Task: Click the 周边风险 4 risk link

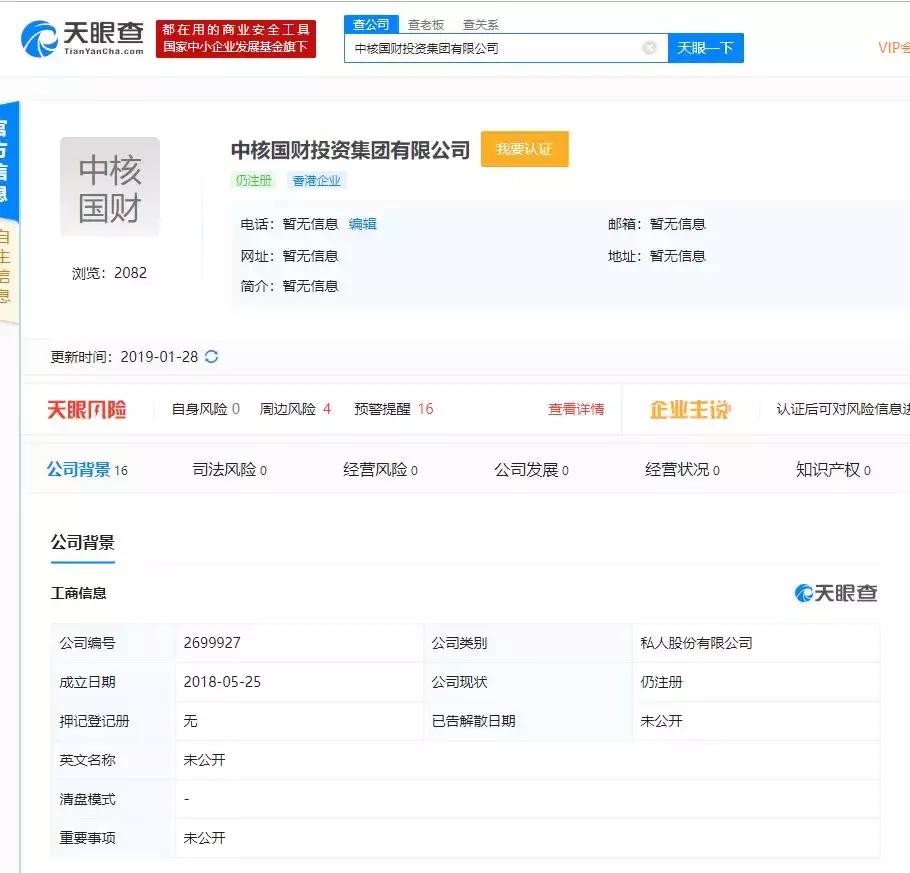Action: 296,408
